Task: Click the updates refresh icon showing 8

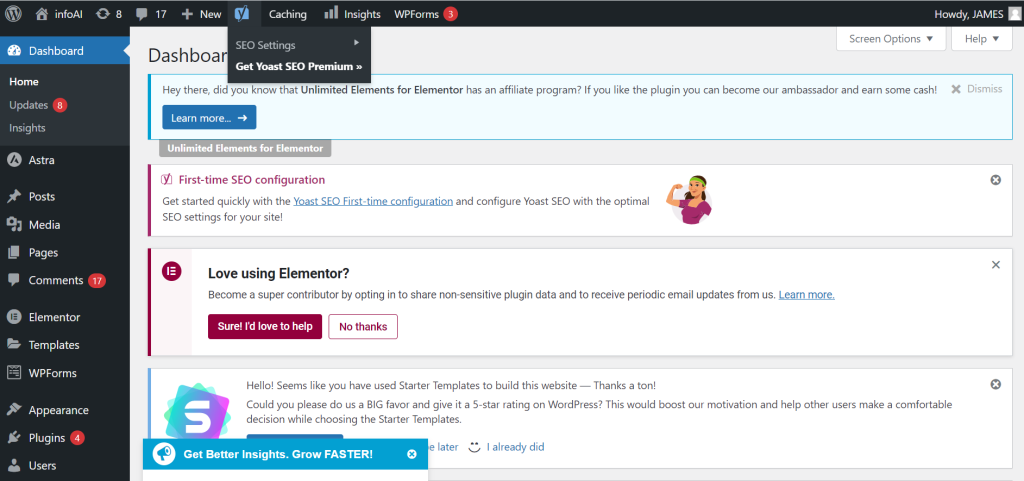Action: pyautogui.click(x=102, y=14)
